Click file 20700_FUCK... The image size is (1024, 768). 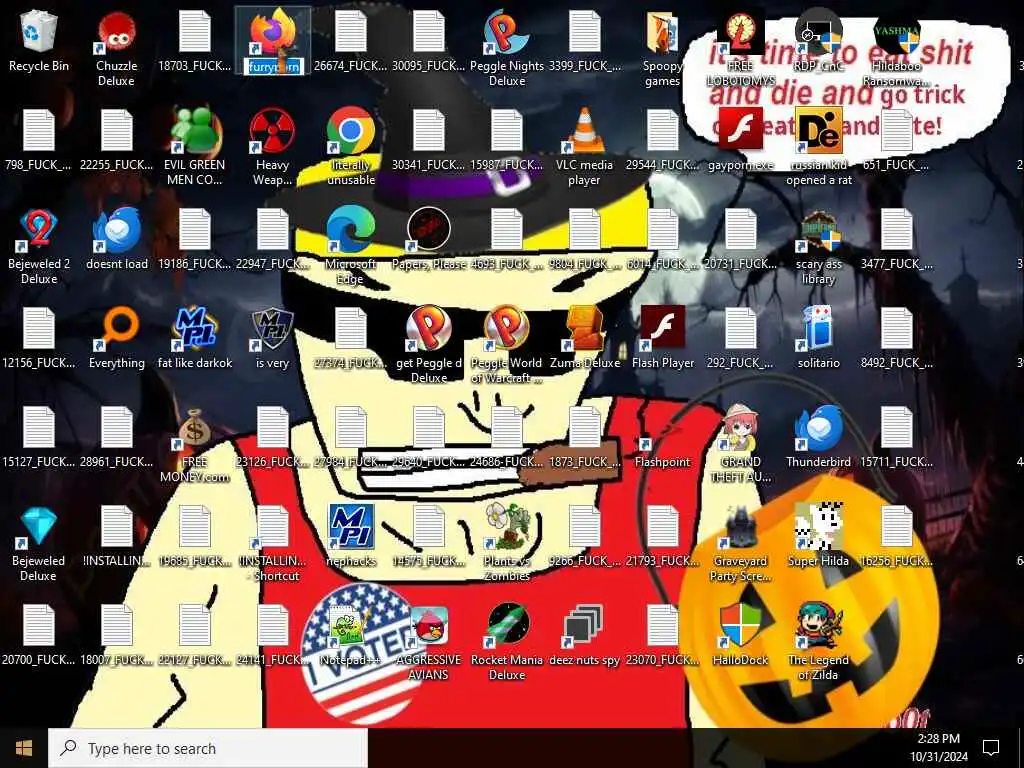click(39, 626)
